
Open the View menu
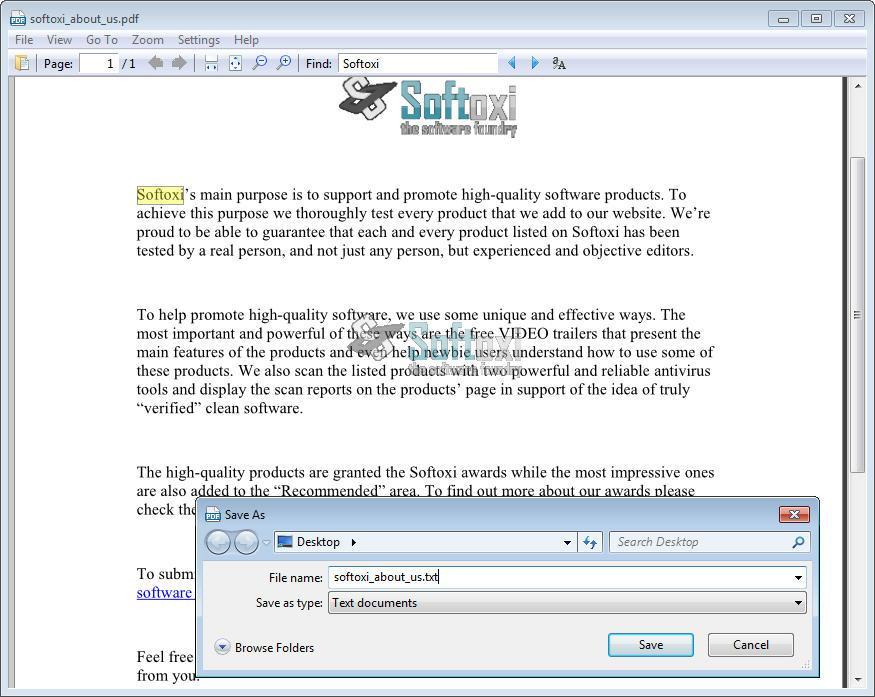59,40
